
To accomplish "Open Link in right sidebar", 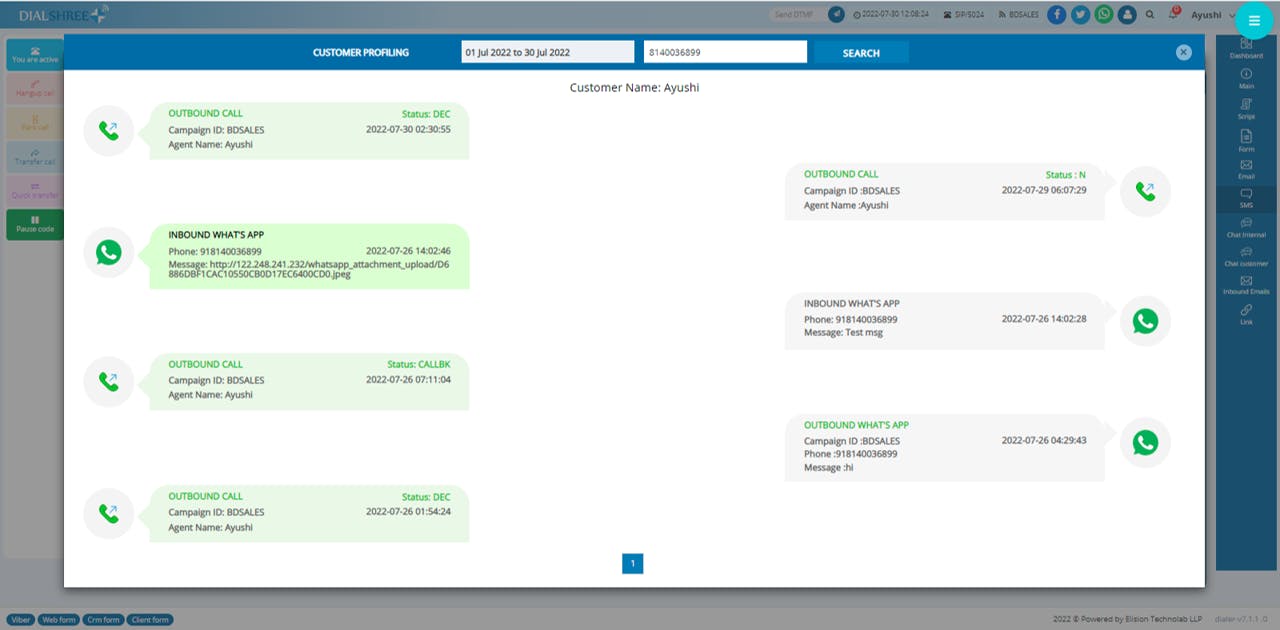I will [x=1246, y=315].
